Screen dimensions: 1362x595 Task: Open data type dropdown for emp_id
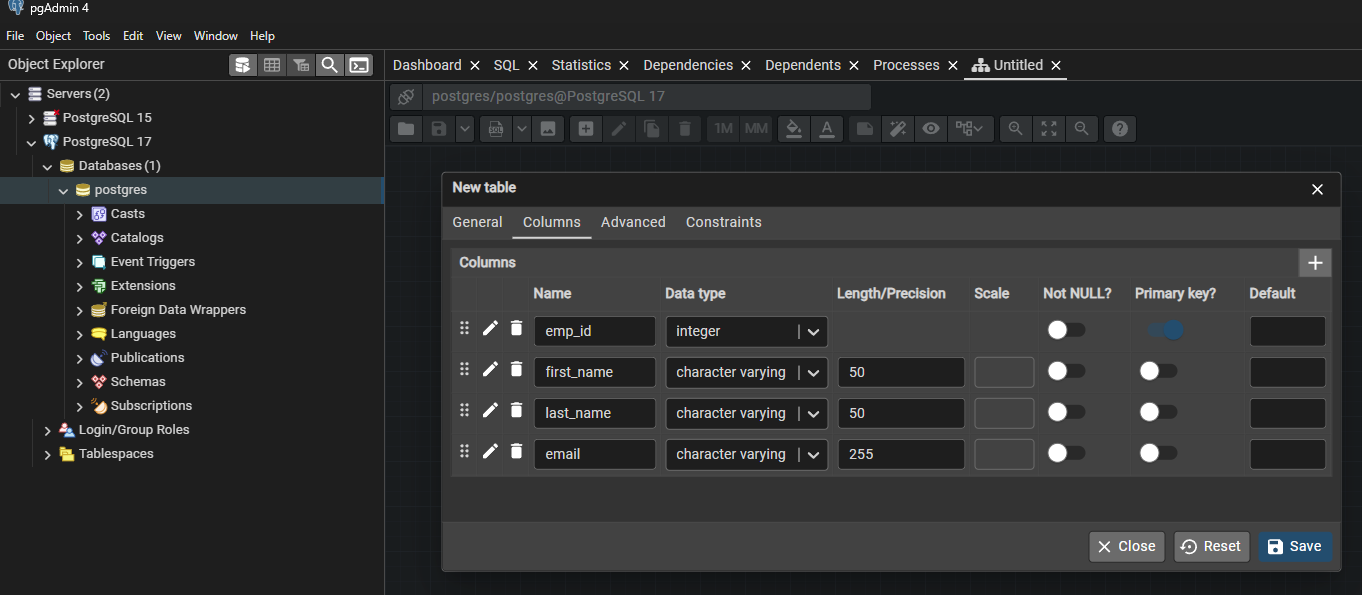click(814, 332)
